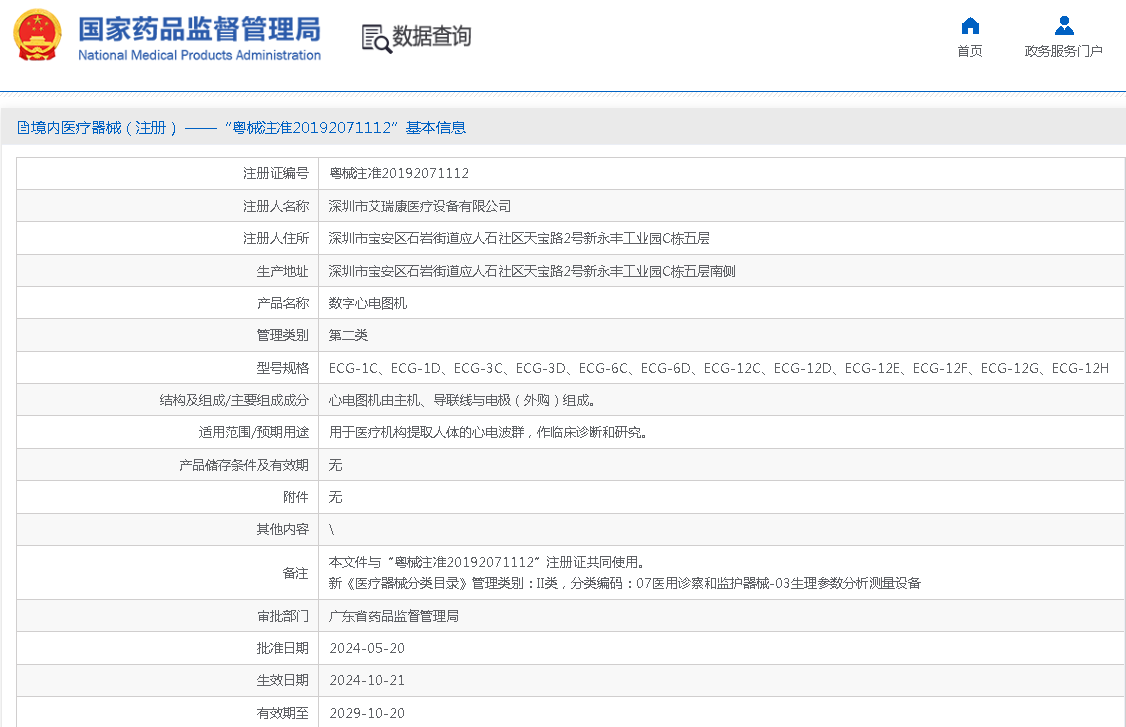Select registration number value 粤械注准20192071112
This screenshot has height=727, width=1126.
pyautogui.click(x=399, y=174)
